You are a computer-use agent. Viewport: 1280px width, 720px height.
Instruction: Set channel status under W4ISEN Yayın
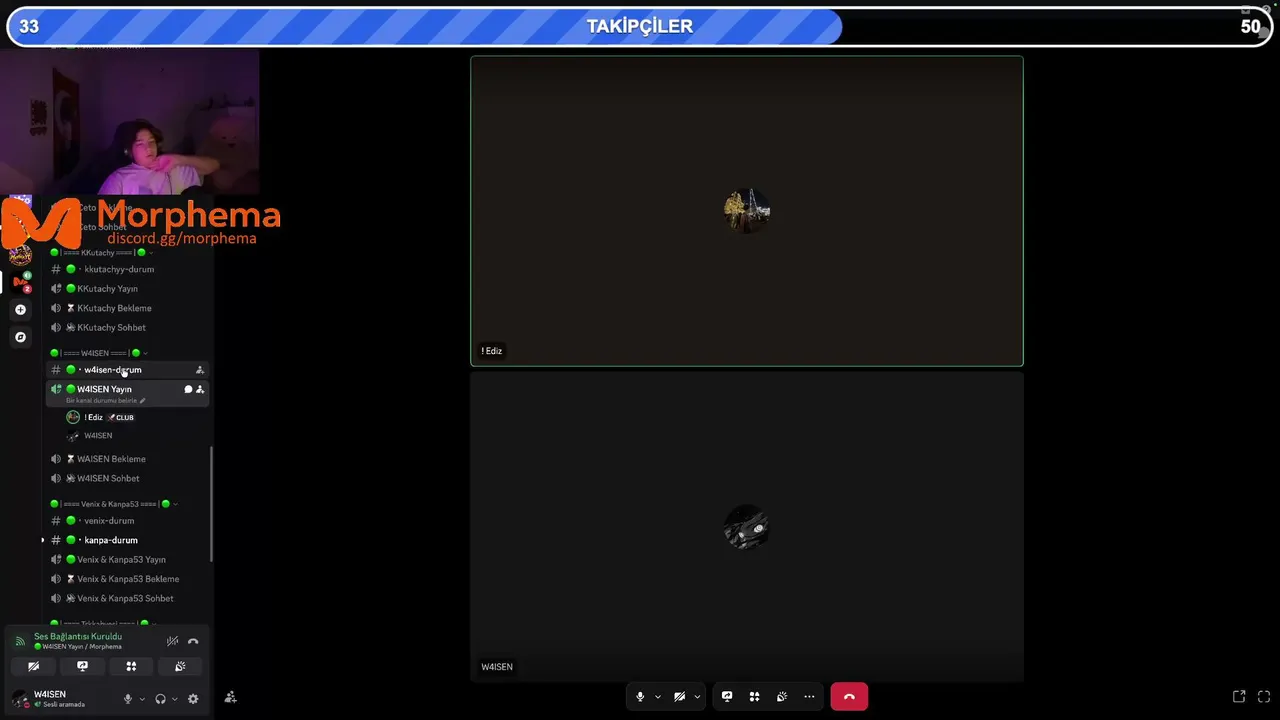point(105,401)
